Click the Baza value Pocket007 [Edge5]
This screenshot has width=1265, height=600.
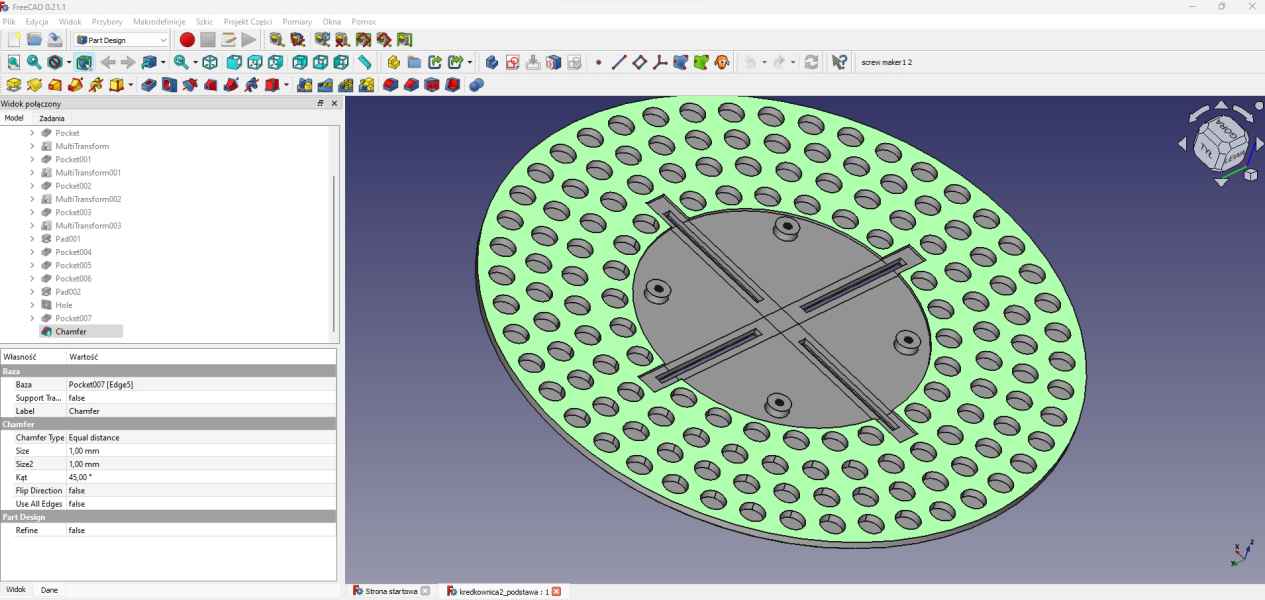pyautogui.click(x=200, y=384)
